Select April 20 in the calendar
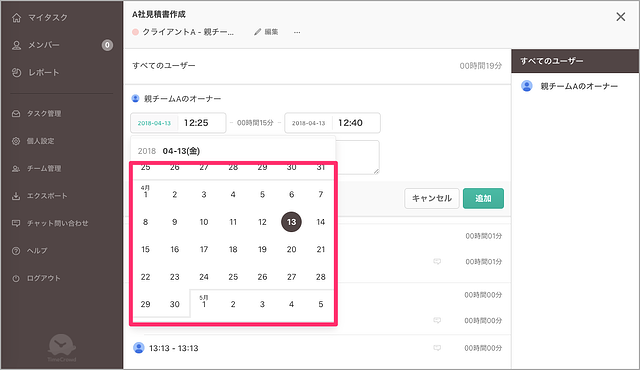 (x=291, y=249)
